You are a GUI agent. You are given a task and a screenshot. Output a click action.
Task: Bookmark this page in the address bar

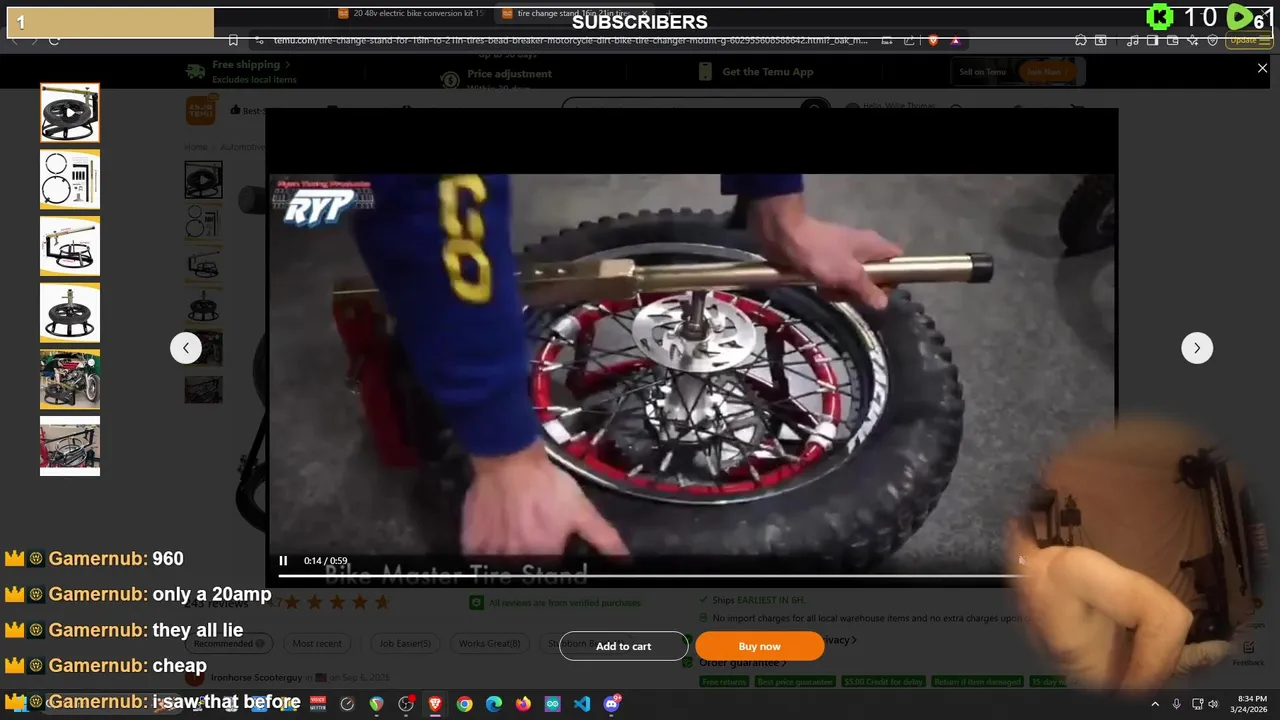click(x=233, y=40)
